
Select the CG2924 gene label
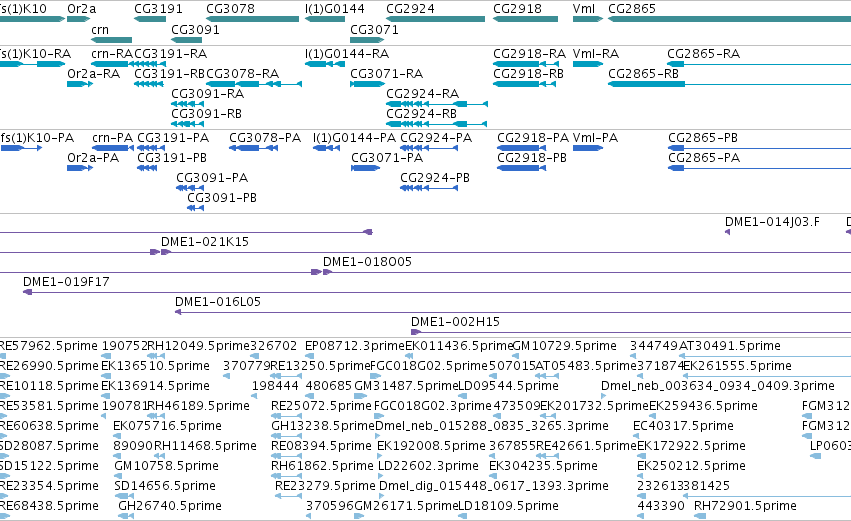pyautogui.click(x=410, y=9)
